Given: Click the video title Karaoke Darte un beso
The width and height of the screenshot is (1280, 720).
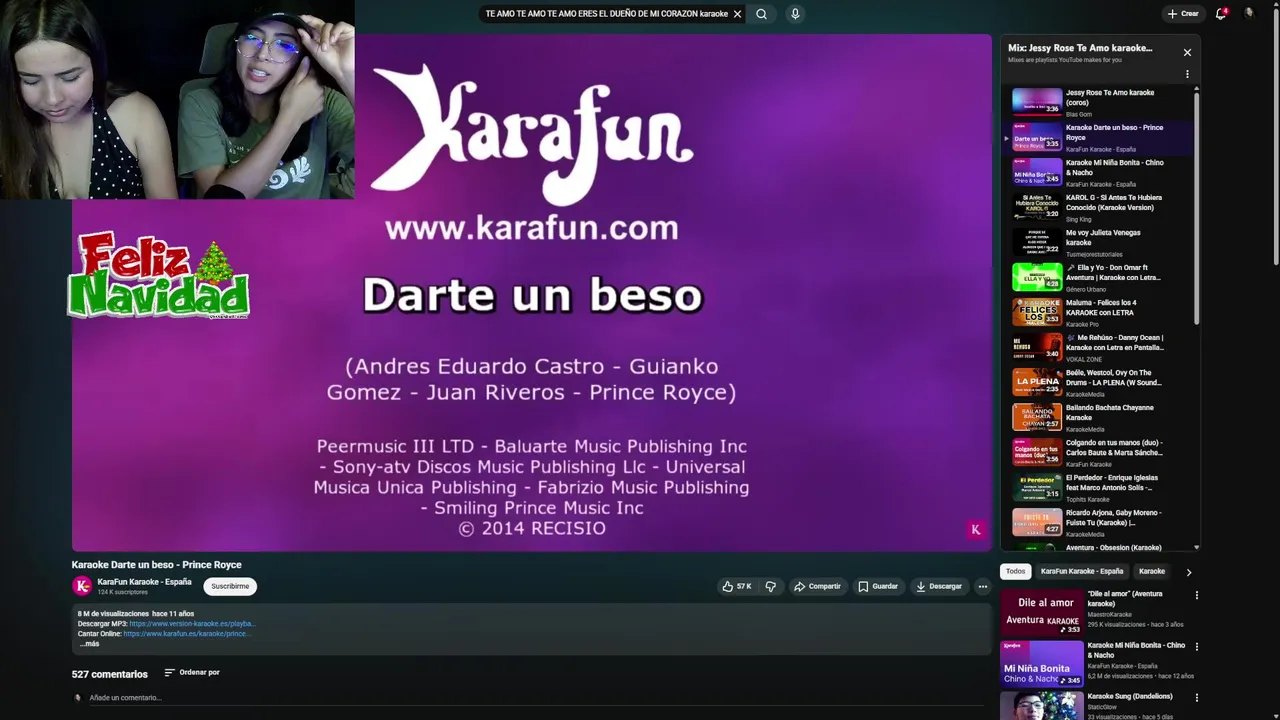Looking at the screenshot, I should point(157,565).
